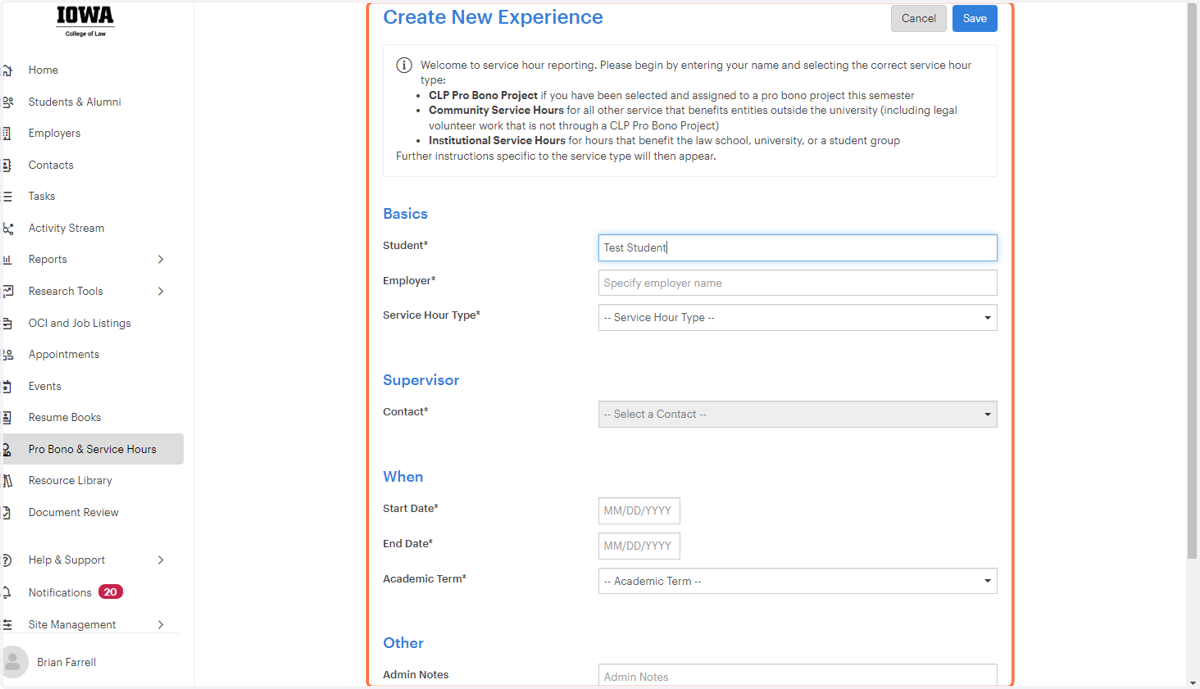This screenshot has height=689, width=1200.
Task: Click the Supervisor section heading
Action: click(421, 380)
